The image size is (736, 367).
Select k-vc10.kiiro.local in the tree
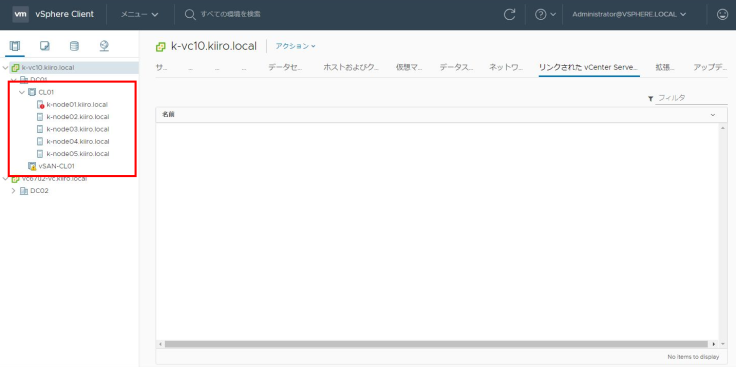(x=48, y=68)
